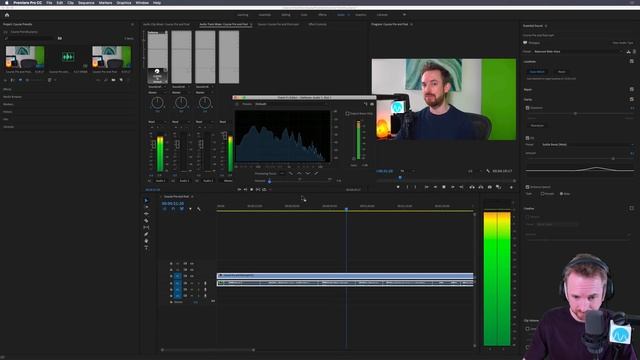
Task: Select the Type tool
Action: (x=146, y=247)
